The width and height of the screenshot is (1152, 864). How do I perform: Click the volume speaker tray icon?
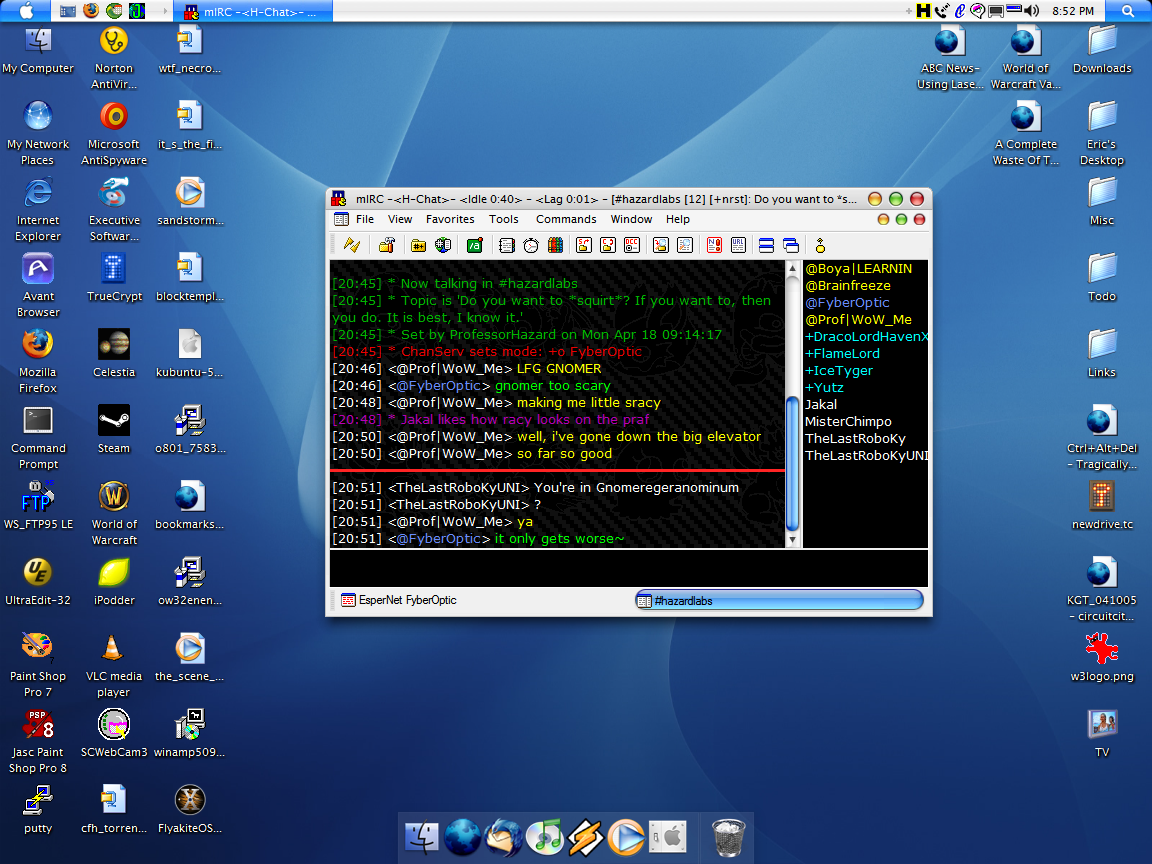(x=1032, y=10)
